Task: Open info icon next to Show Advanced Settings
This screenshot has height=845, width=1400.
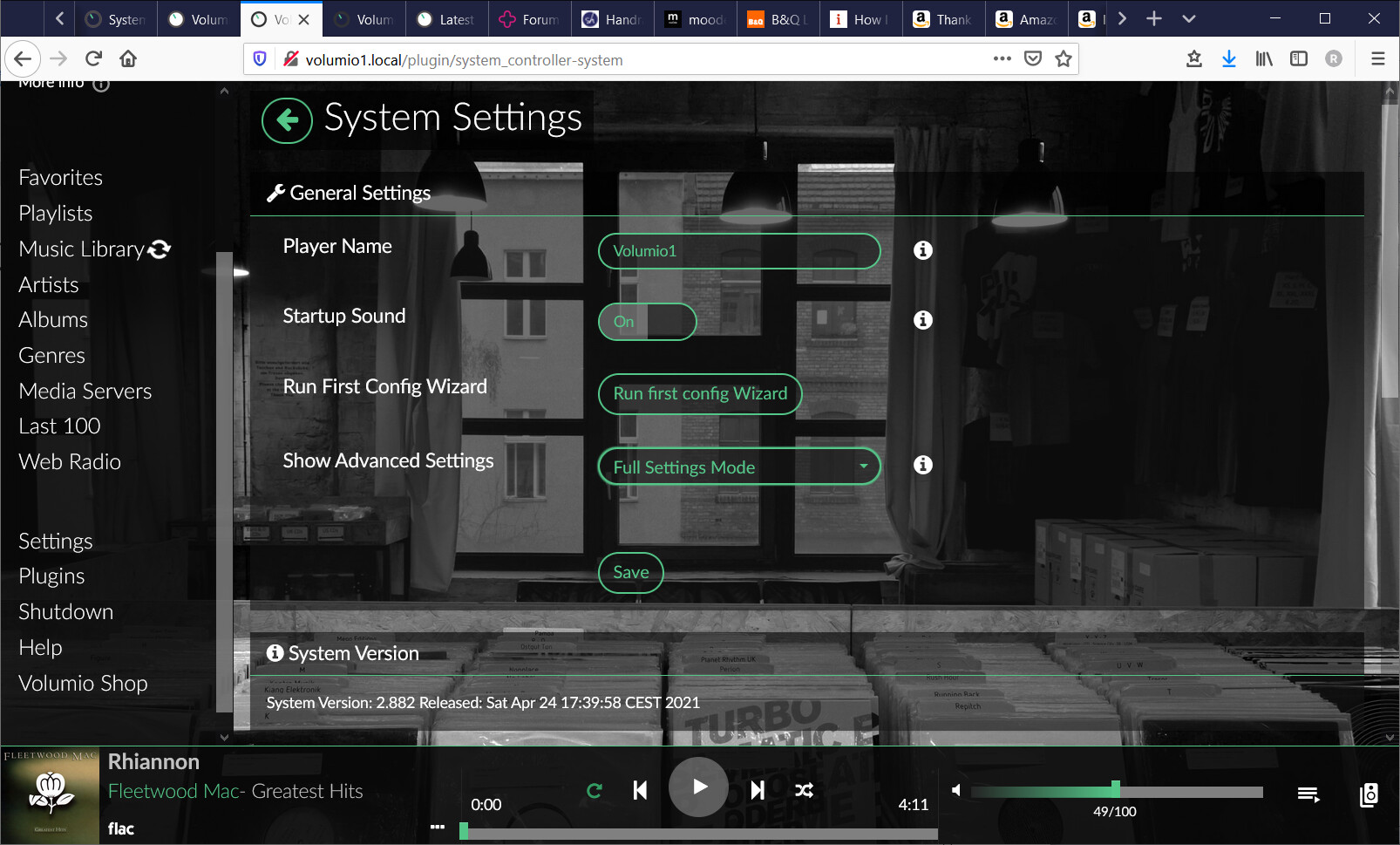Action: [923, 465]
